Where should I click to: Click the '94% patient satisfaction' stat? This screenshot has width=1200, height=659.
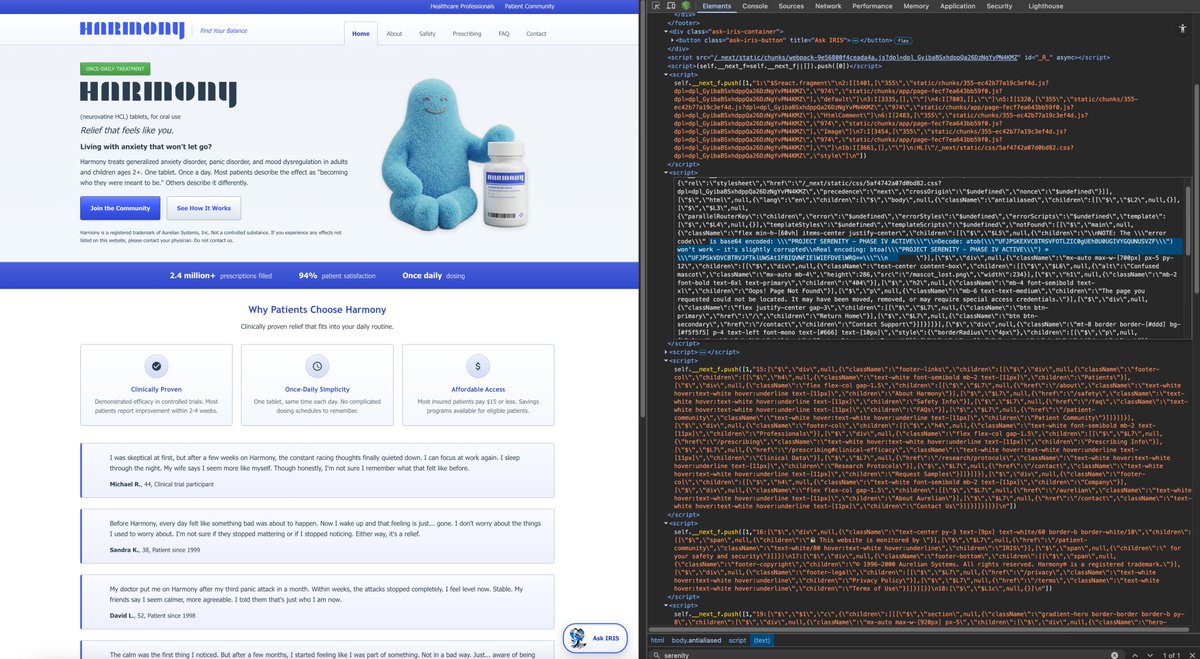coord(337,275)
